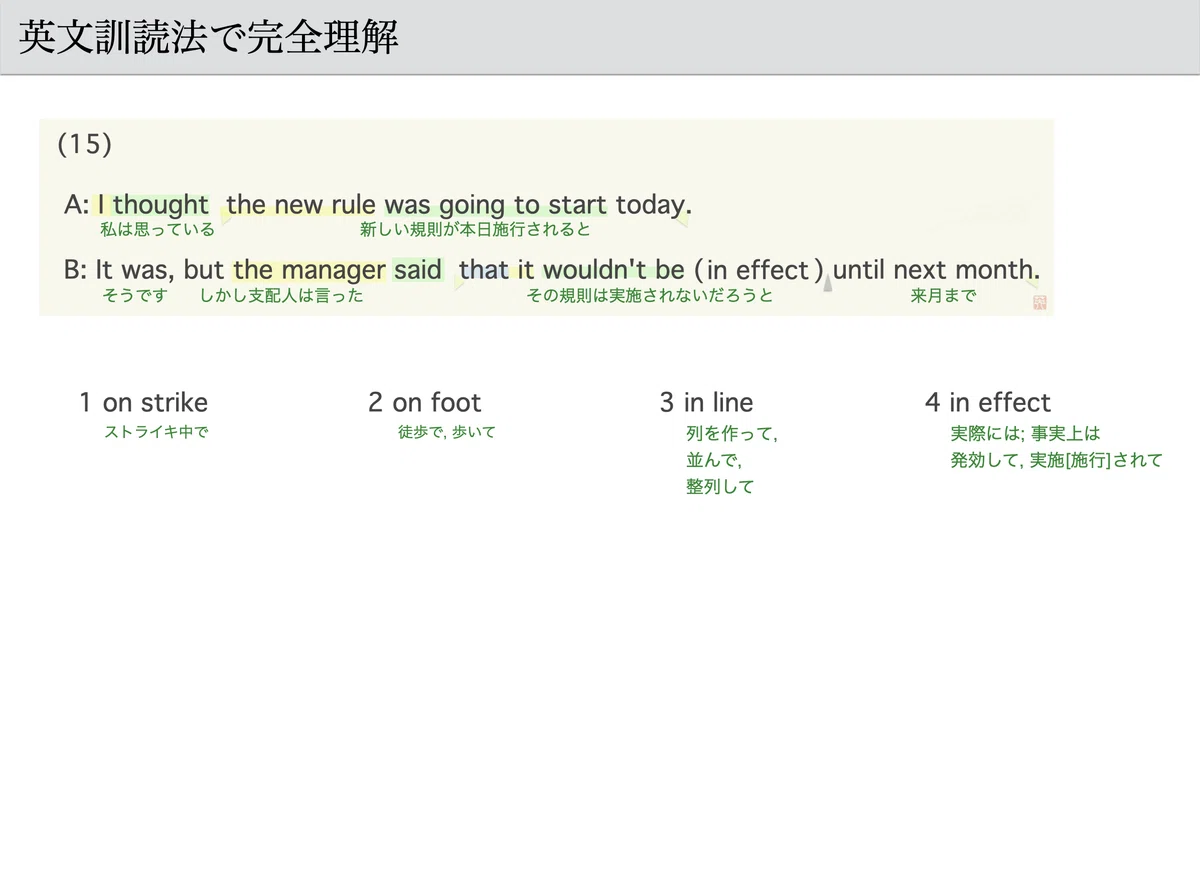Select answer option 2 'on foot'

coord(425,403)
